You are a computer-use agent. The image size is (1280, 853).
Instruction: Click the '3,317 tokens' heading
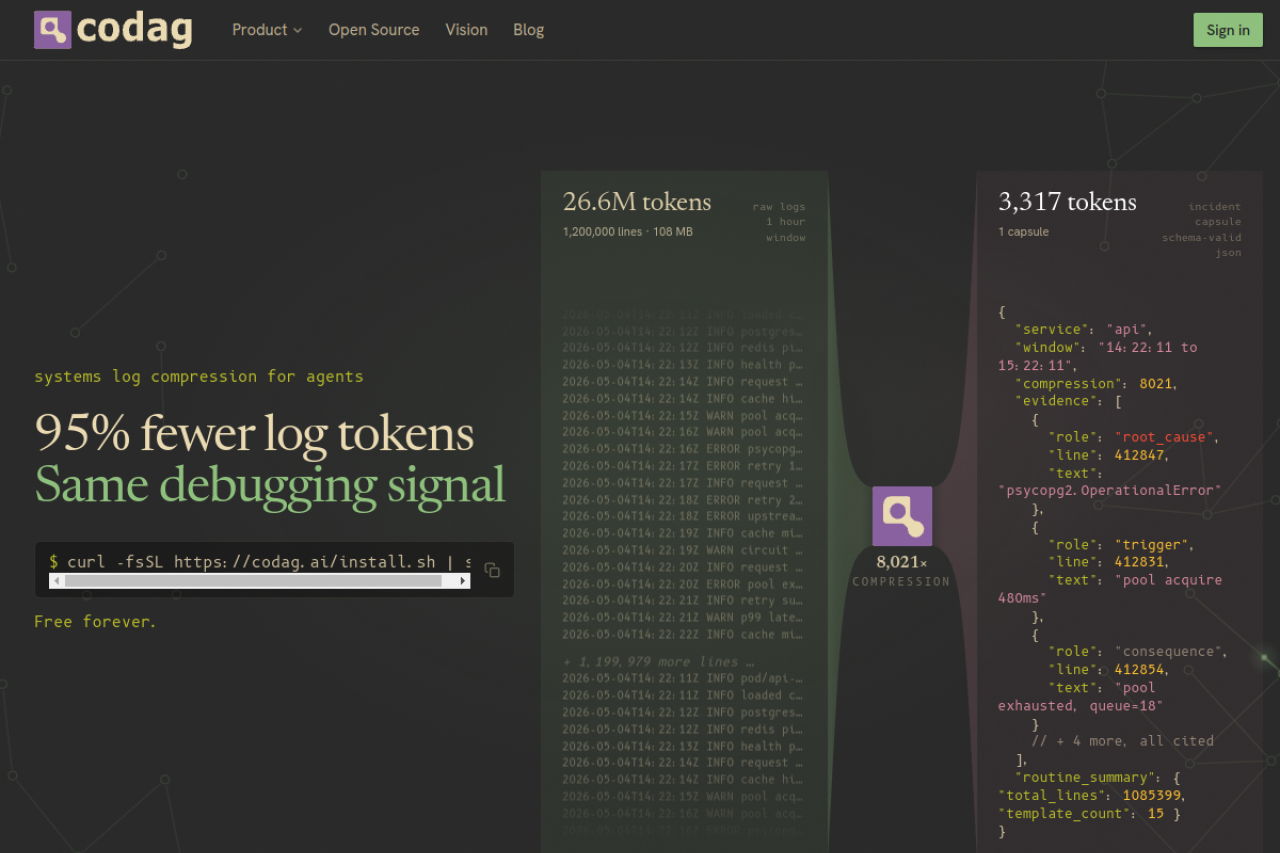click(x=1067, y=202)
